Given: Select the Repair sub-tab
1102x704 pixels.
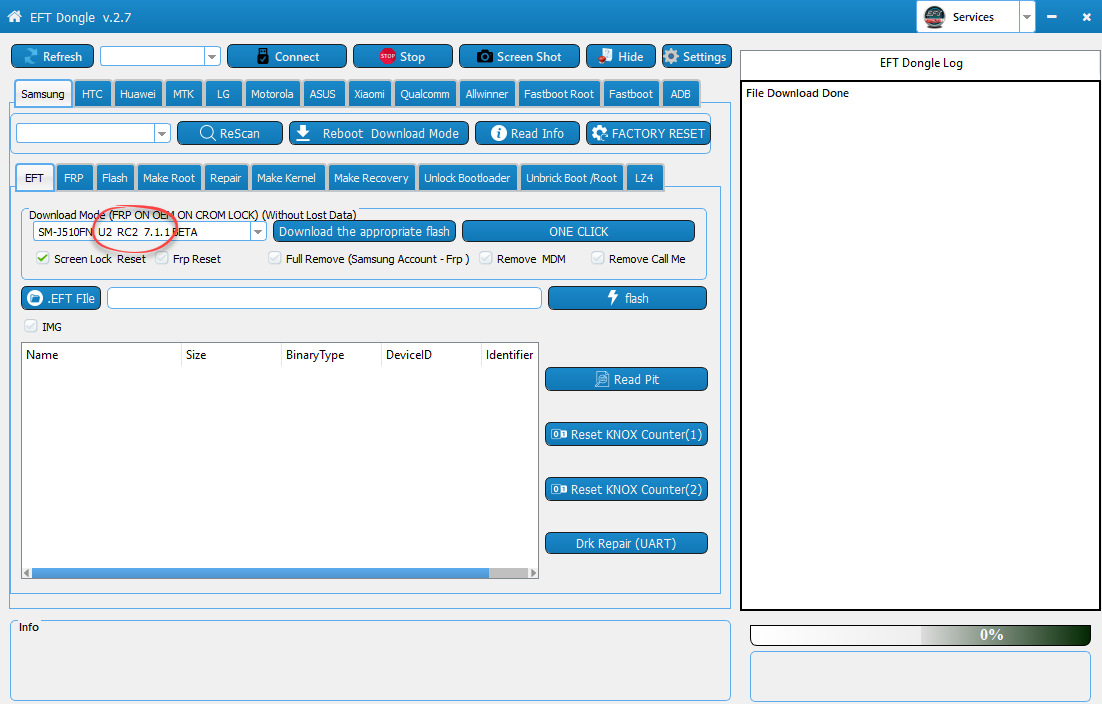Looking at the screenshot, I should tap(226, 178).
